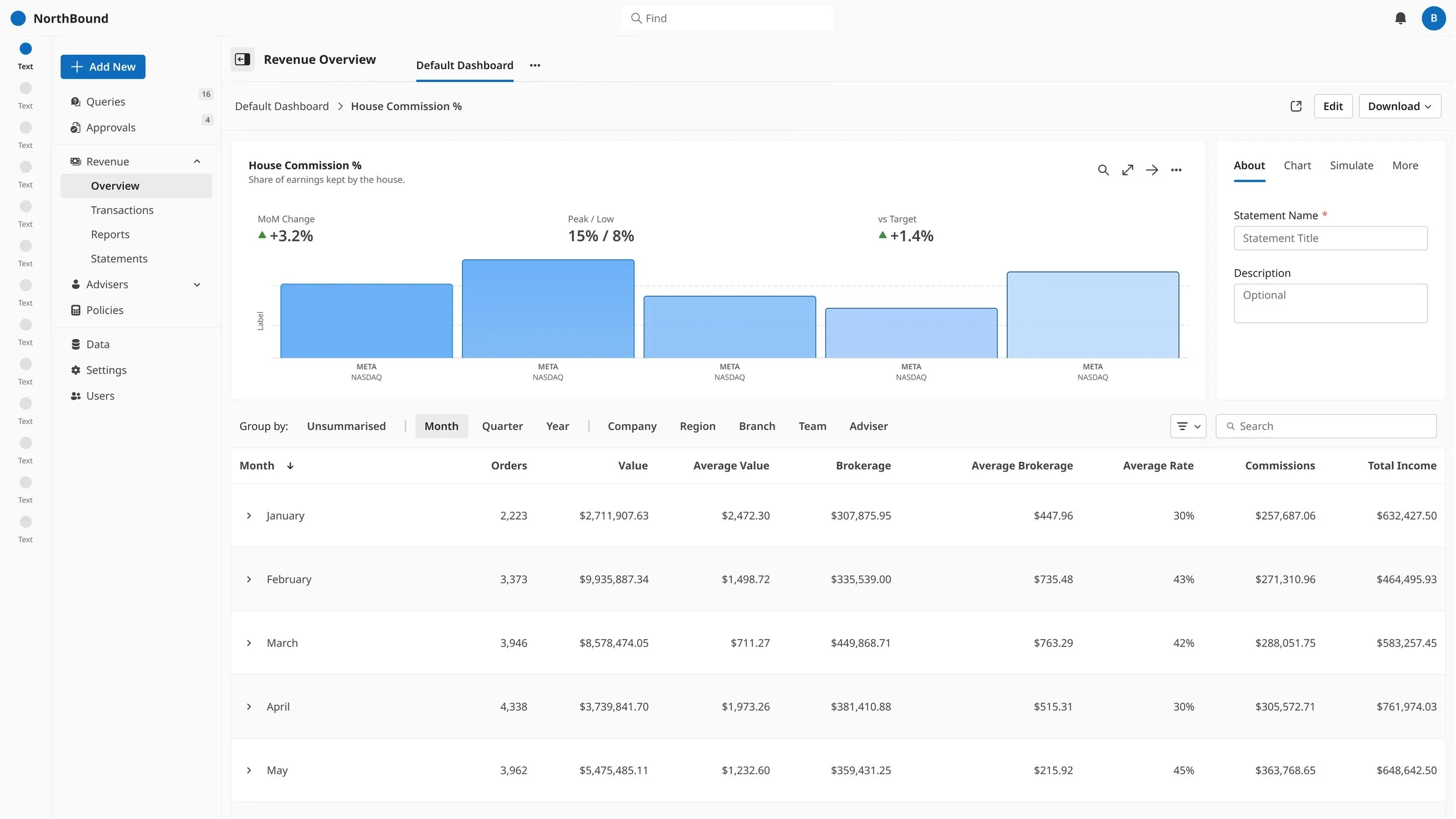
Task: Click the second icon in the left rail
Action: point(26,88)
